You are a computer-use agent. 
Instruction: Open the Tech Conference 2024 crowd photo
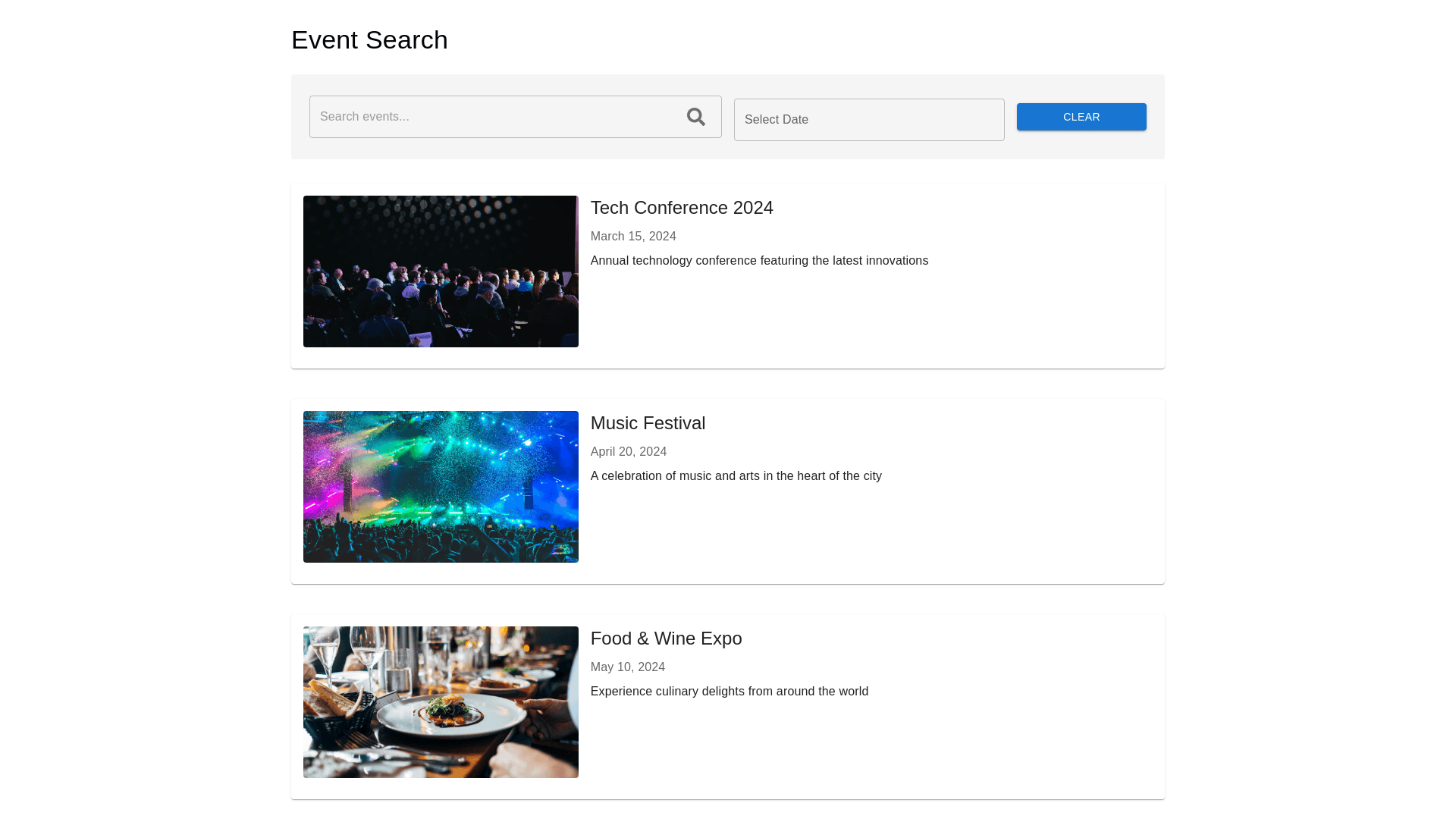pos(441,271)
